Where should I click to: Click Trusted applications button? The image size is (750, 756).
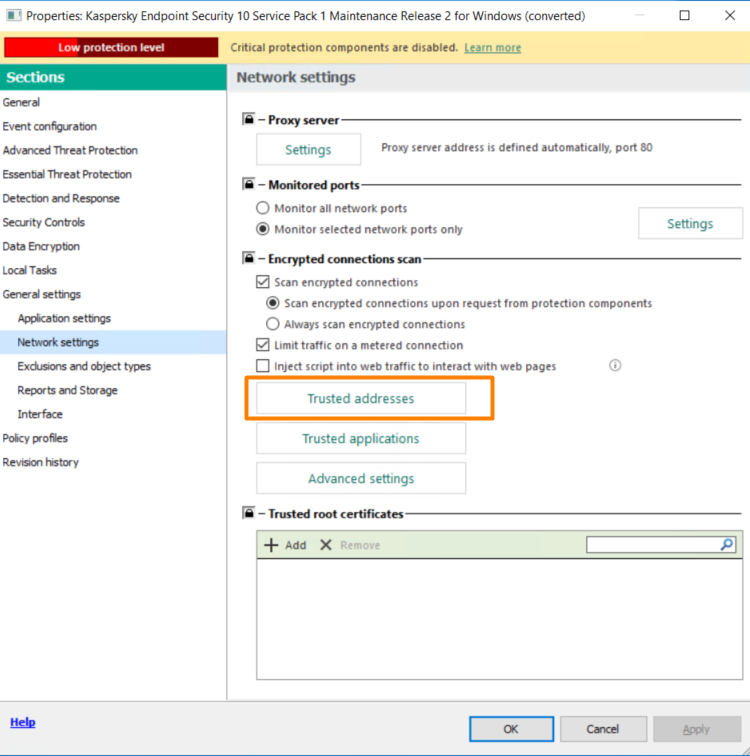(361, 438)
